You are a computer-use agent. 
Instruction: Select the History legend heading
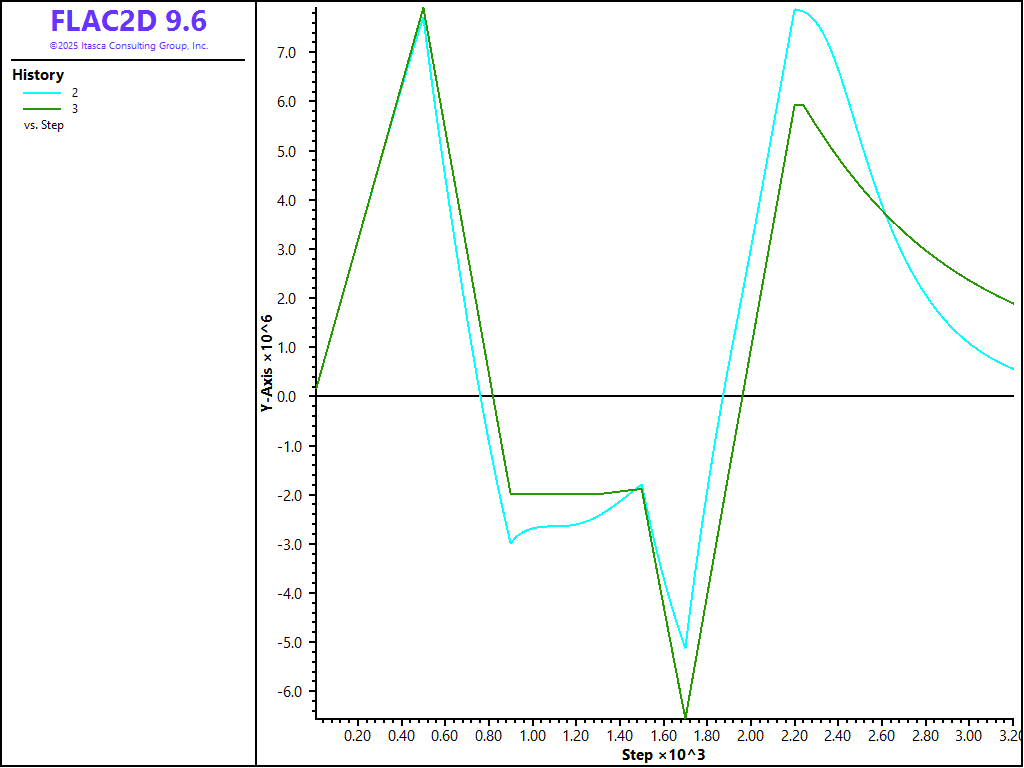coord(38,75)
